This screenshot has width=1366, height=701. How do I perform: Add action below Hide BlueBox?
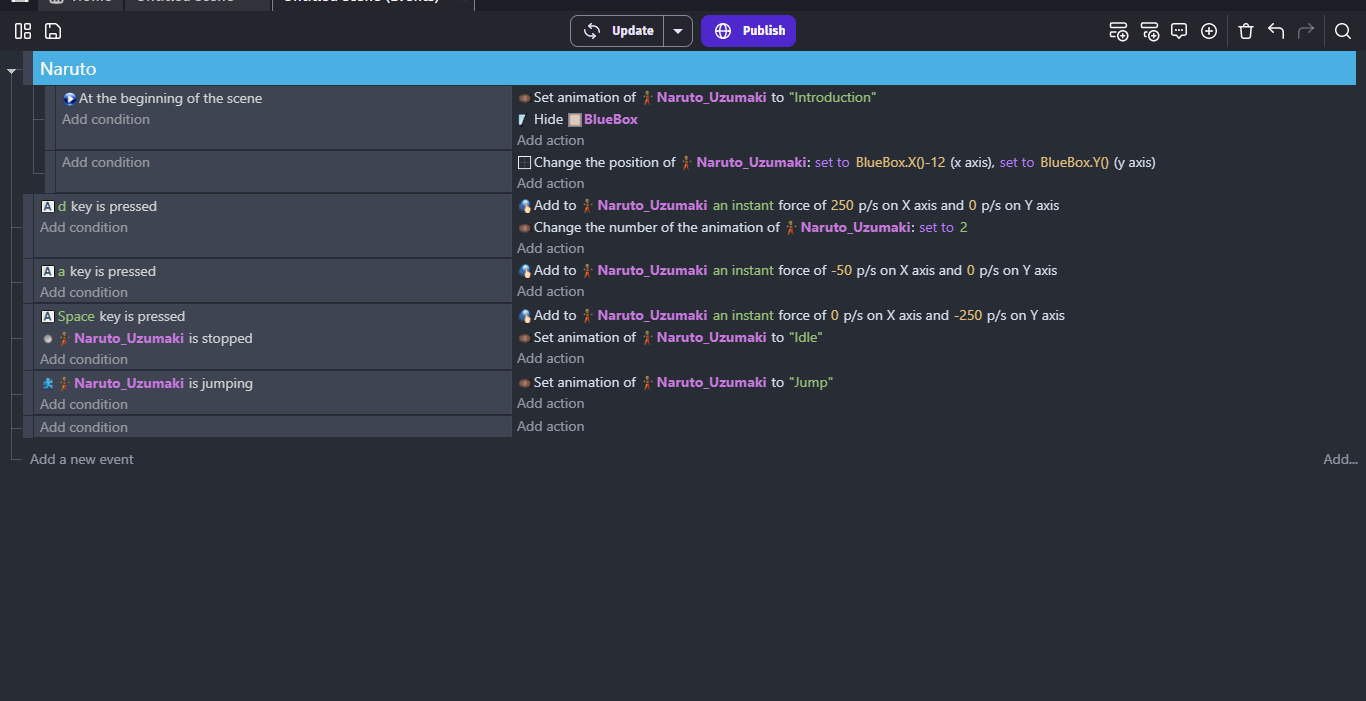click(551, 140)
